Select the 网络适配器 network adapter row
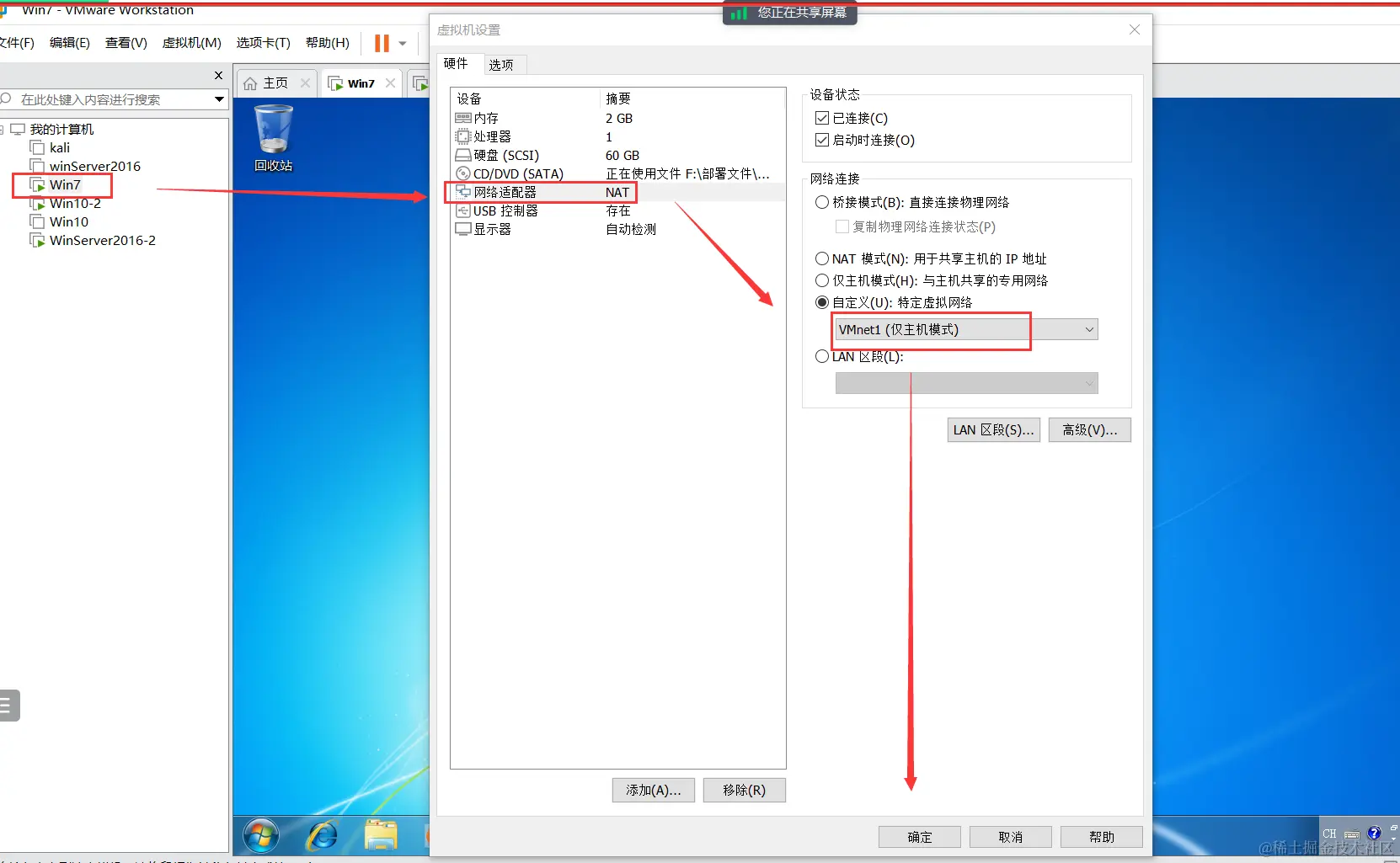The width and height of the screenshot is (1400, 863). tap(618, 192)
